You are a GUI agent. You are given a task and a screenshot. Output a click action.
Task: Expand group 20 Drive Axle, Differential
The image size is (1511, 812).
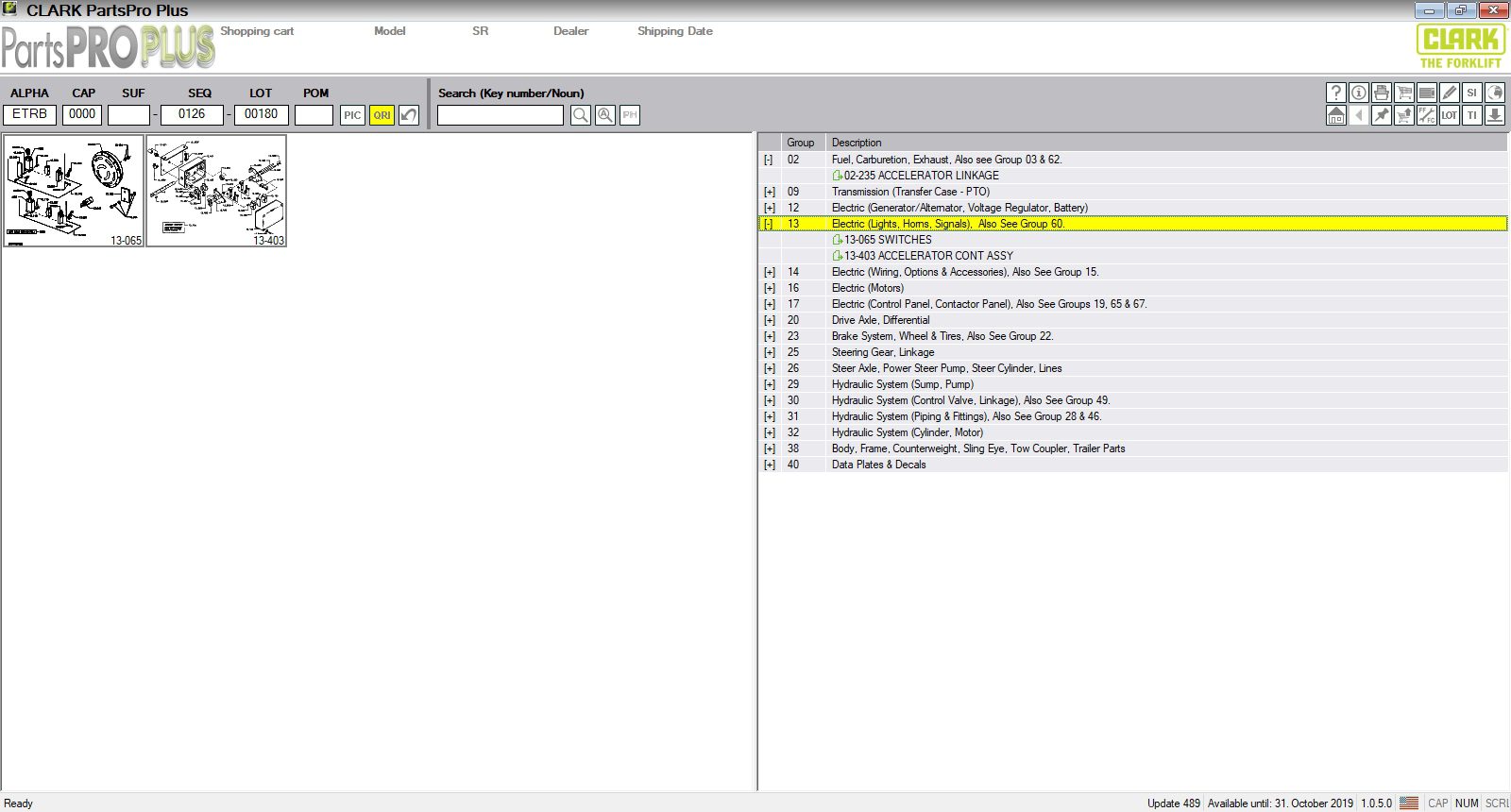tap(769, 320)
